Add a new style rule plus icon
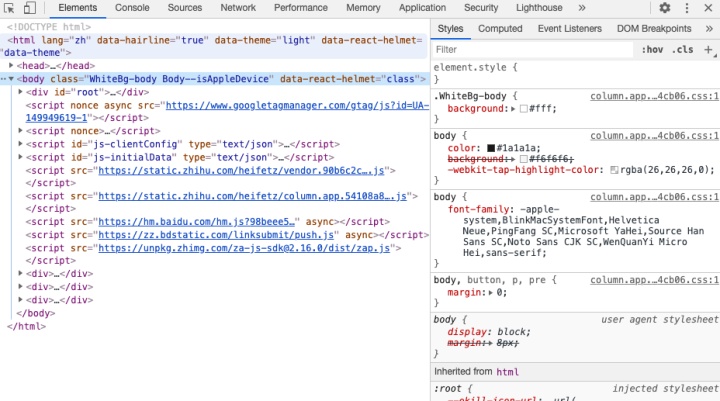Screen dimensions: 720x401 point(709,50)
